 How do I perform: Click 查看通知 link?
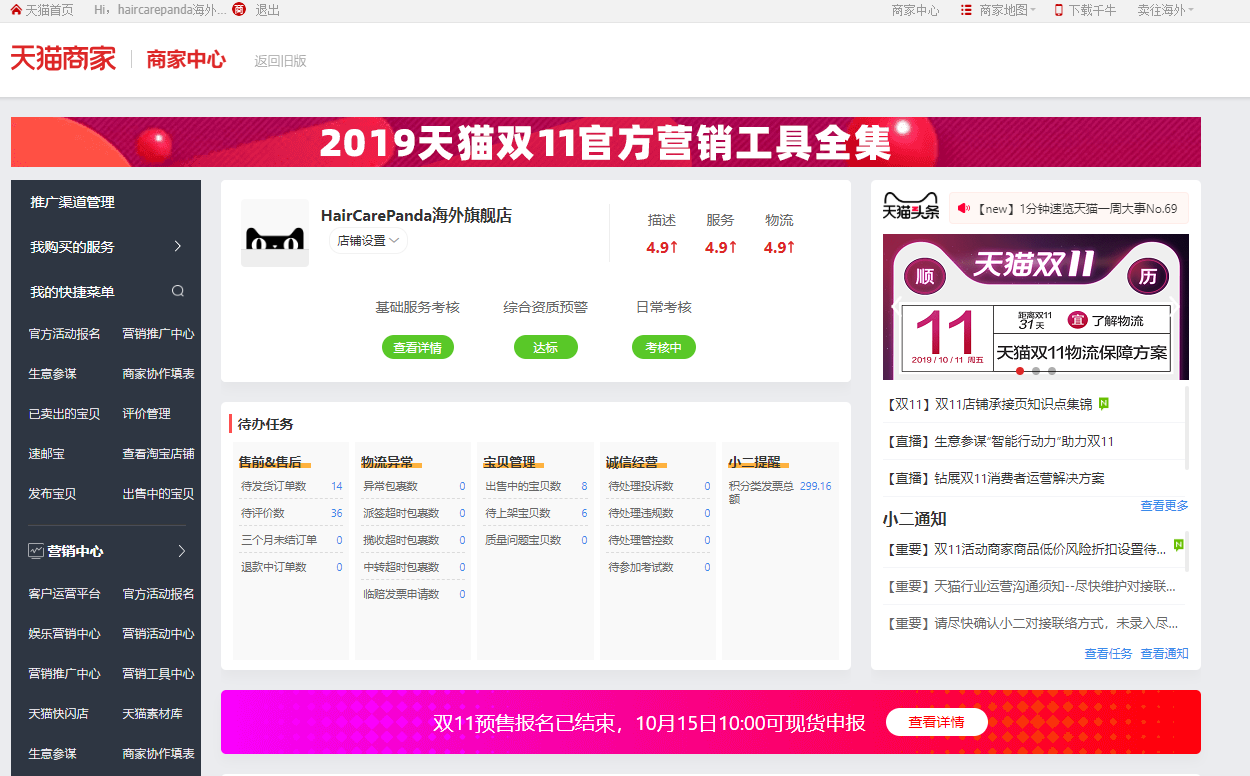(1165, 654)
